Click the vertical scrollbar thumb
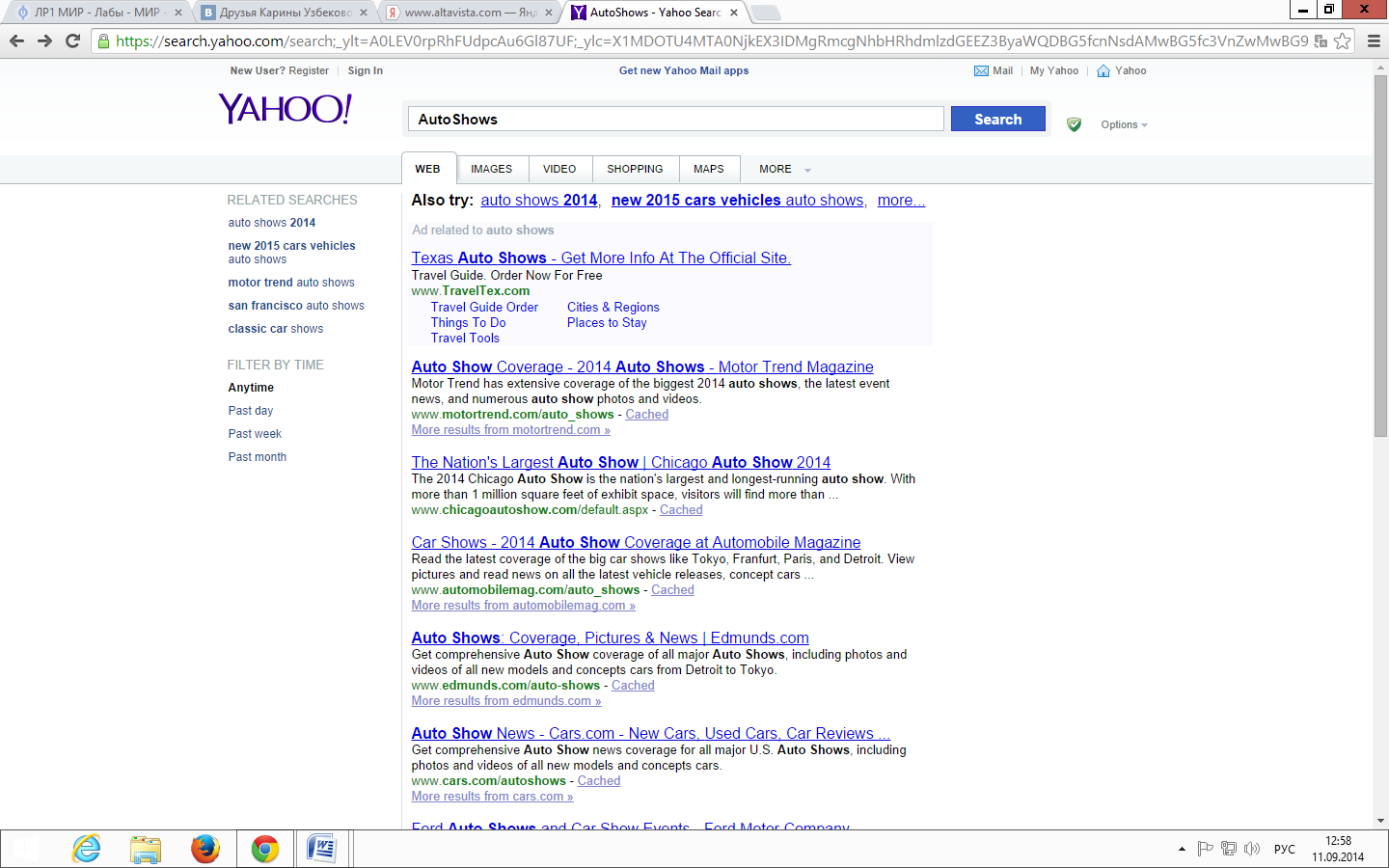Image resolution: width=1389 pixels, height=868 pixels. 1380,255
